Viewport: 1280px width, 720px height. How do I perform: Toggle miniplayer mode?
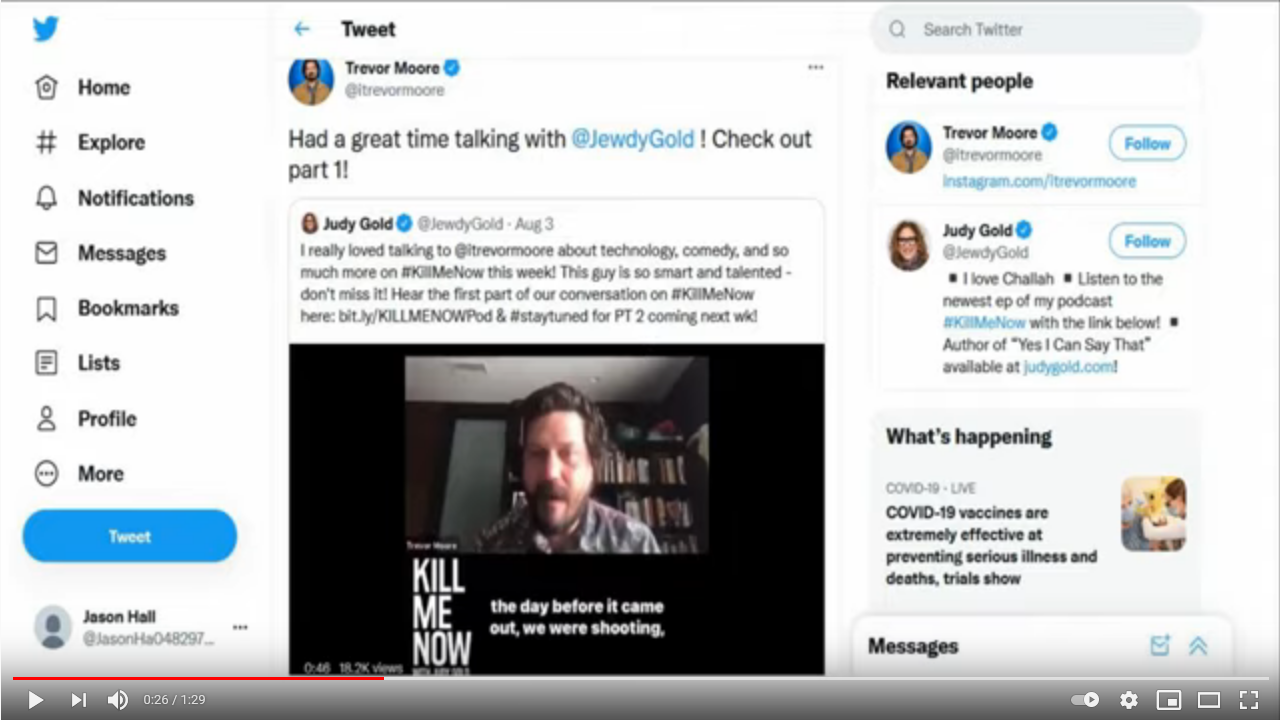(x=1169, y=700)
